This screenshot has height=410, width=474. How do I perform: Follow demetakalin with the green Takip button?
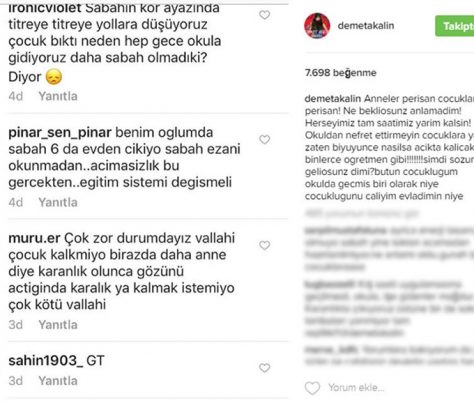[455, 26]
